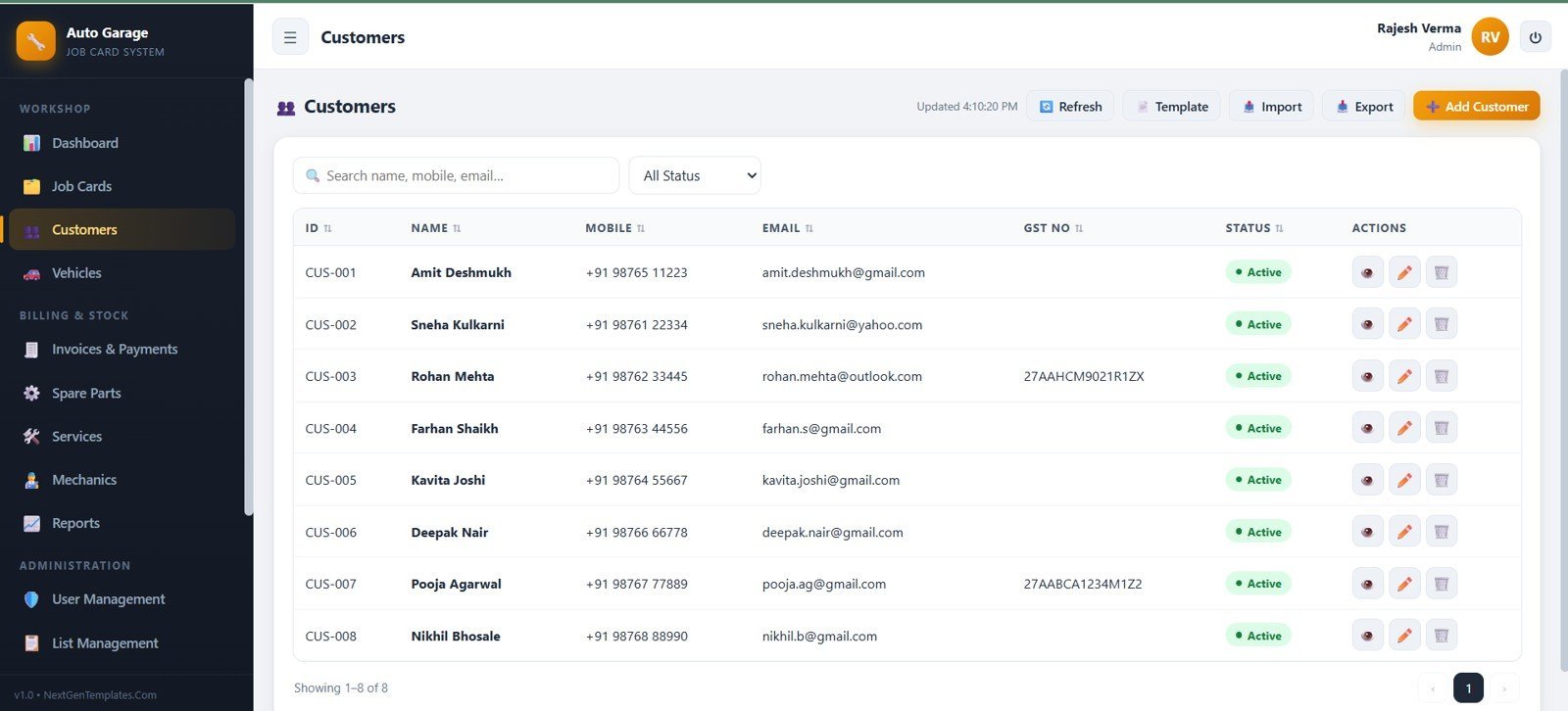
Task: Click email pooja.ag@gmail.com
Action: [x=823, y=584]
